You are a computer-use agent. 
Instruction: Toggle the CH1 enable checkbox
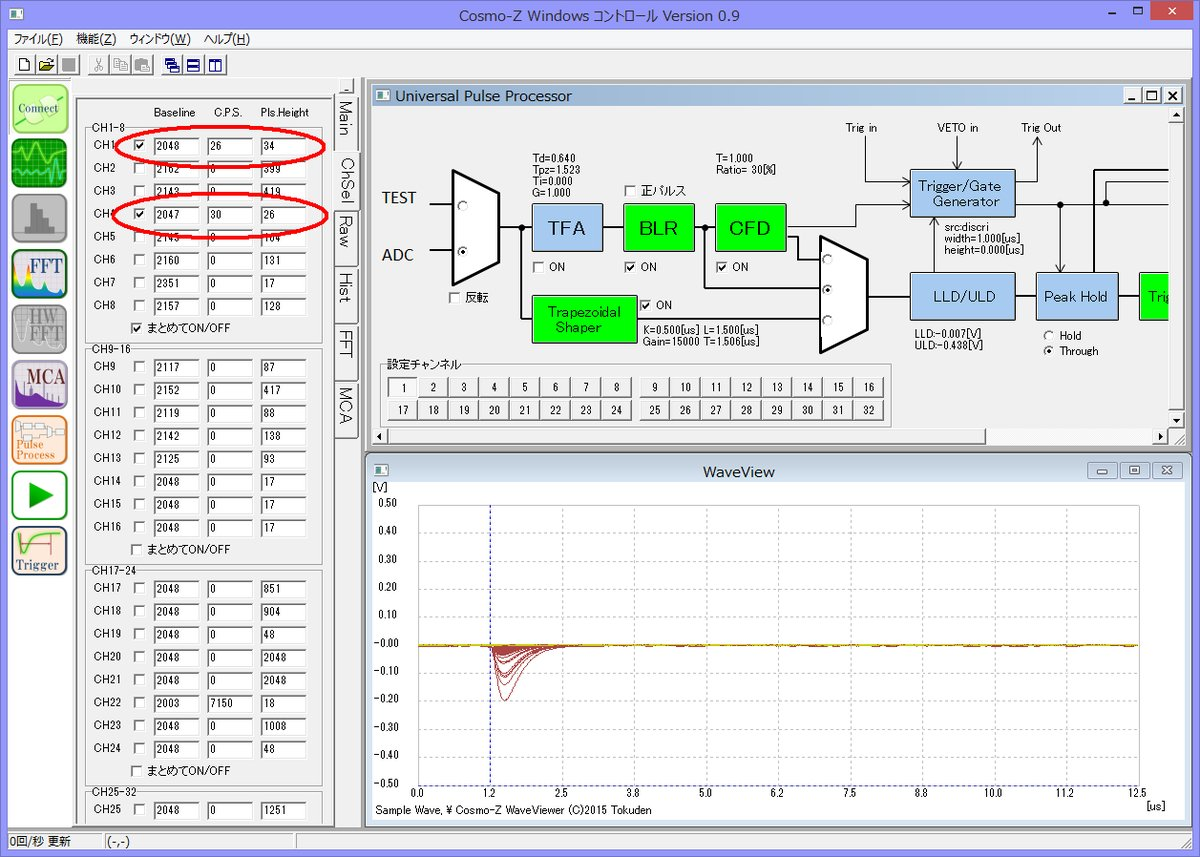coord(139,146)
